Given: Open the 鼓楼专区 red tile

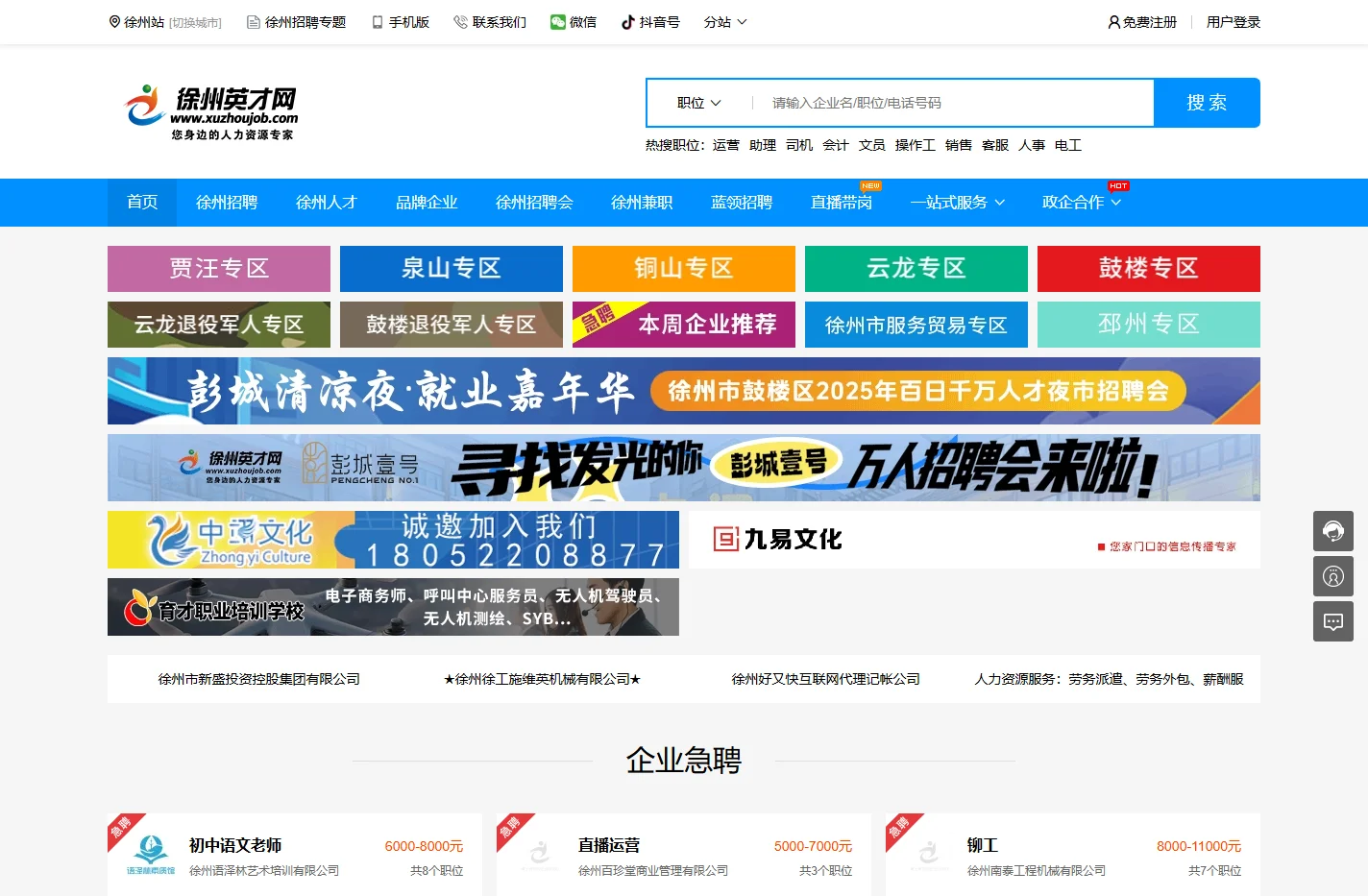Looking at the screenshot, I should point(1149,269).
